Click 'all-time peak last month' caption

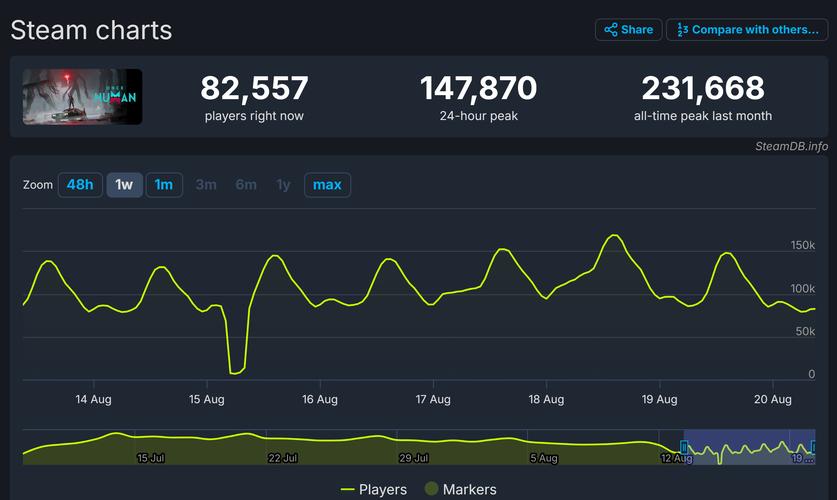703,116
